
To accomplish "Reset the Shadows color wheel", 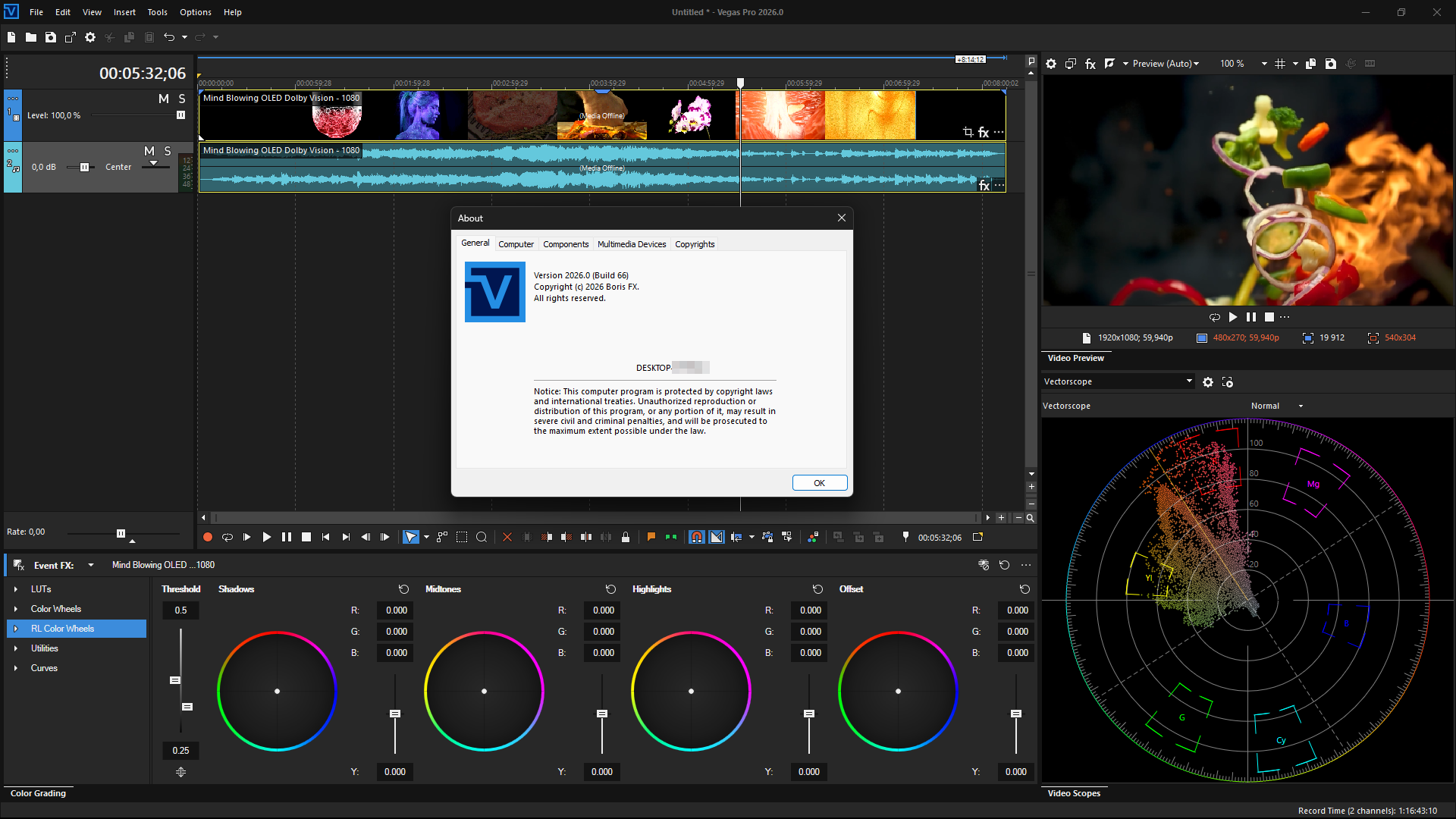I will click(x=403, y=589).
